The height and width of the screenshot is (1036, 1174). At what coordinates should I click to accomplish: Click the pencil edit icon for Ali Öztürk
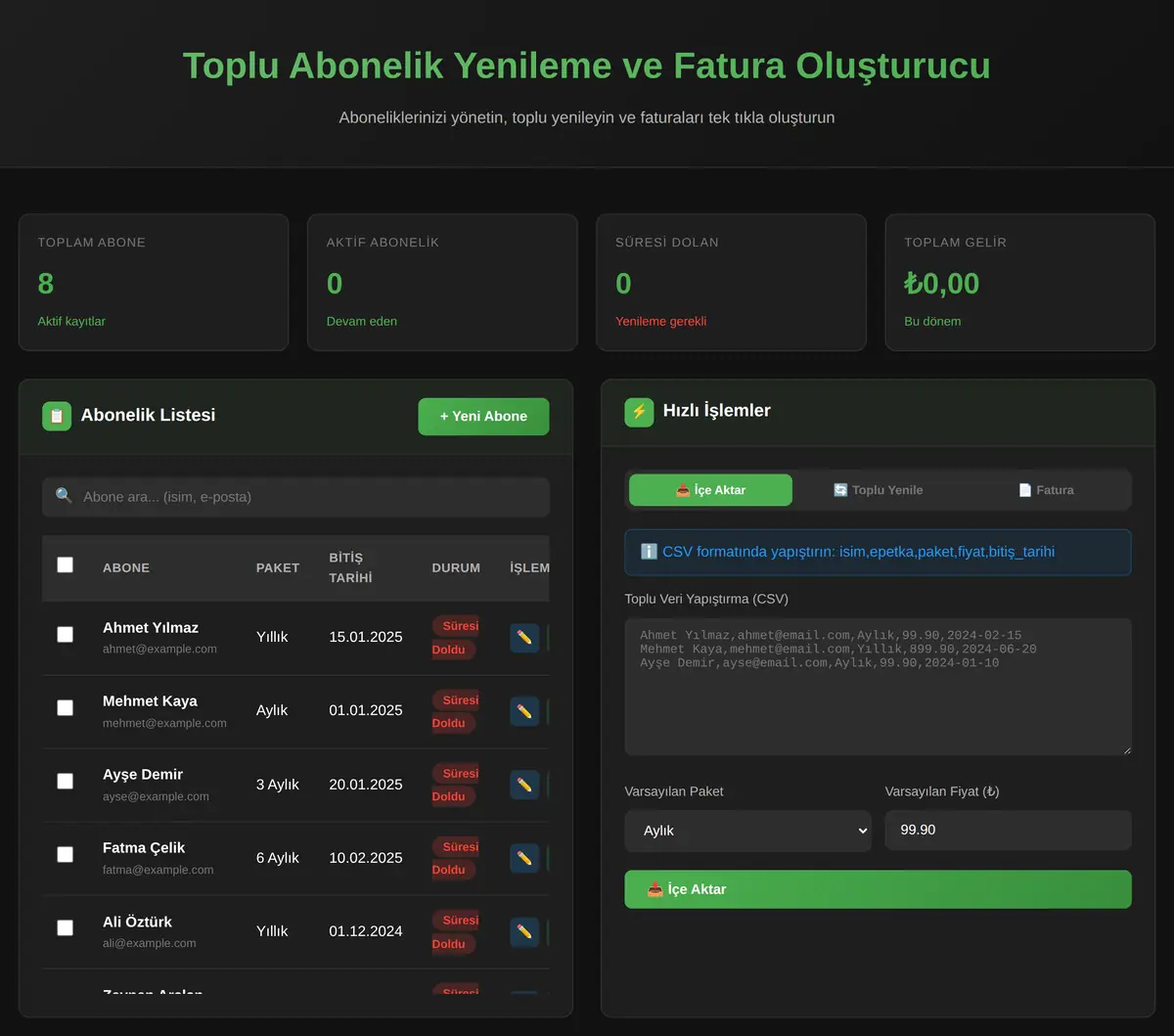coord(524,932)
